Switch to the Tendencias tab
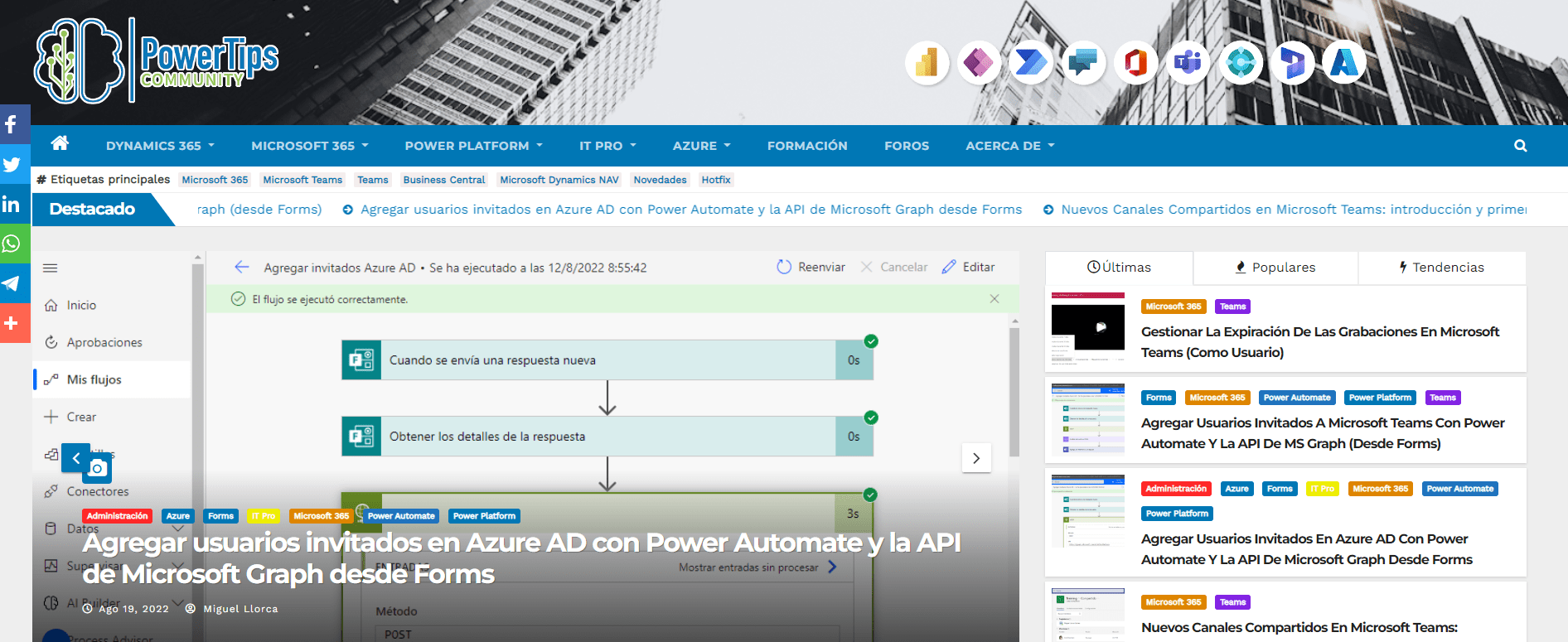 (1441, 268)
